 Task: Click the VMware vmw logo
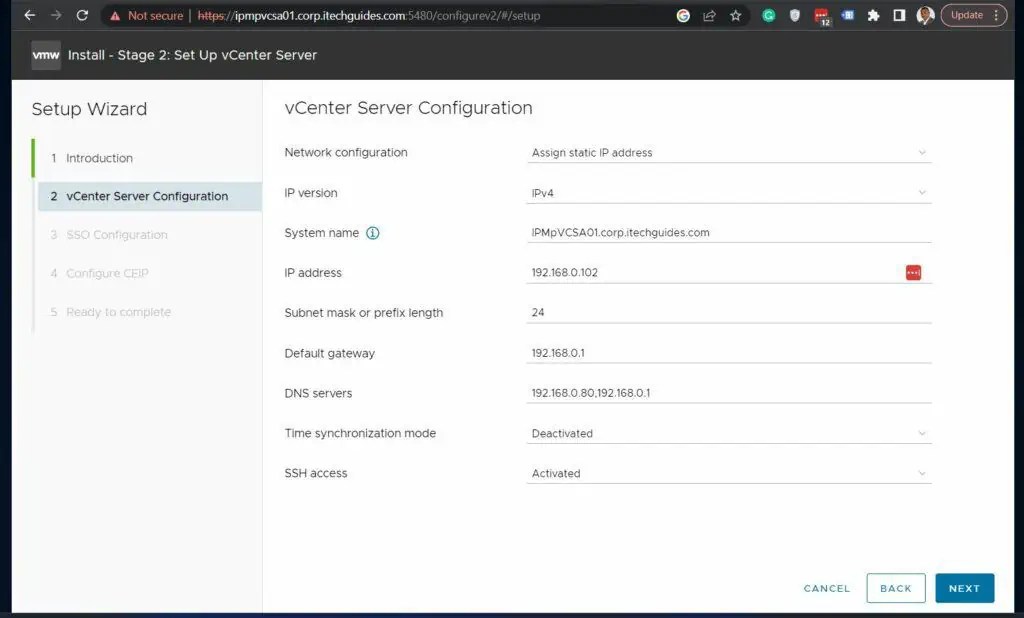coord(45,55)
